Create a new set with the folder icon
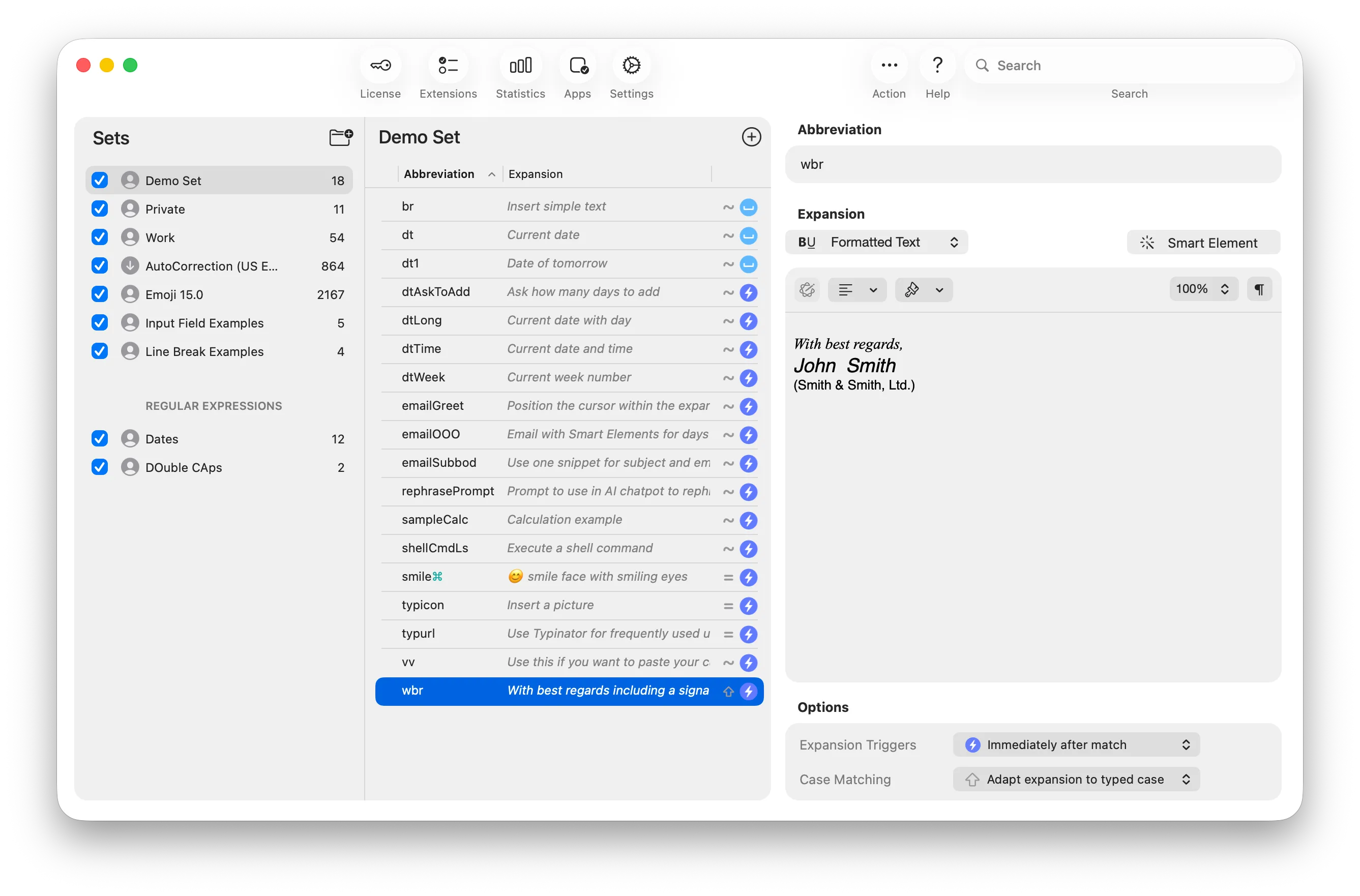 click(x=340, y=137)
